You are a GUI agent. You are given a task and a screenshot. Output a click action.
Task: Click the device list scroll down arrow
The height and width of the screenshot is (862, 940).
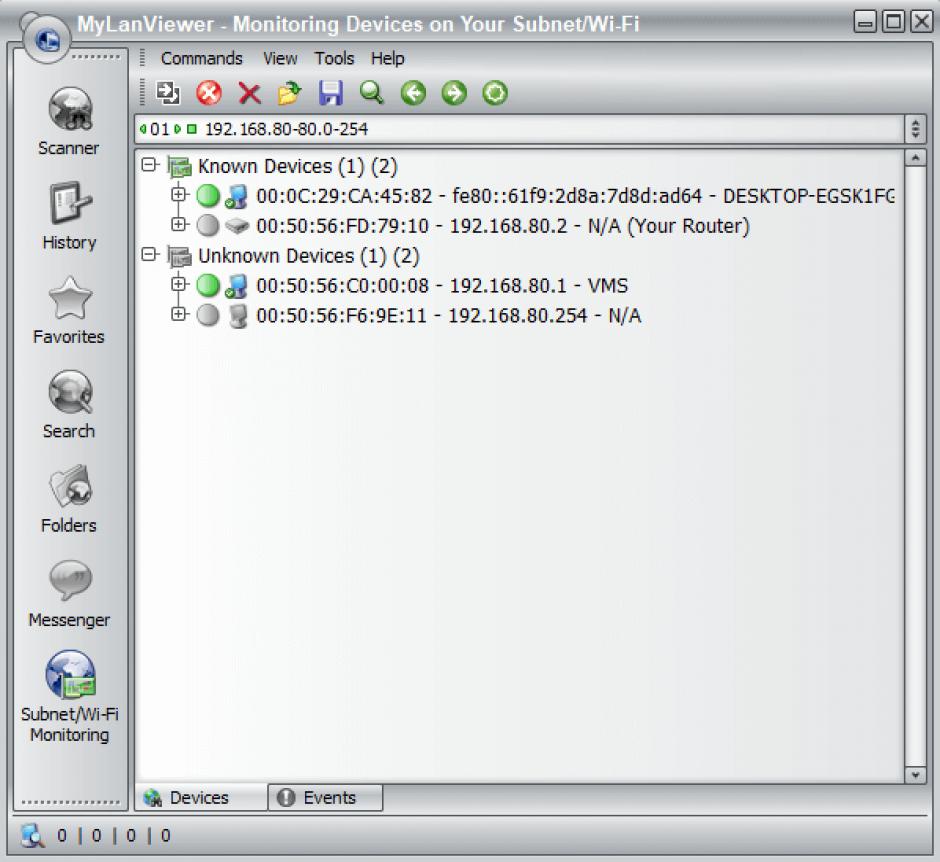[x=915, y=774]
